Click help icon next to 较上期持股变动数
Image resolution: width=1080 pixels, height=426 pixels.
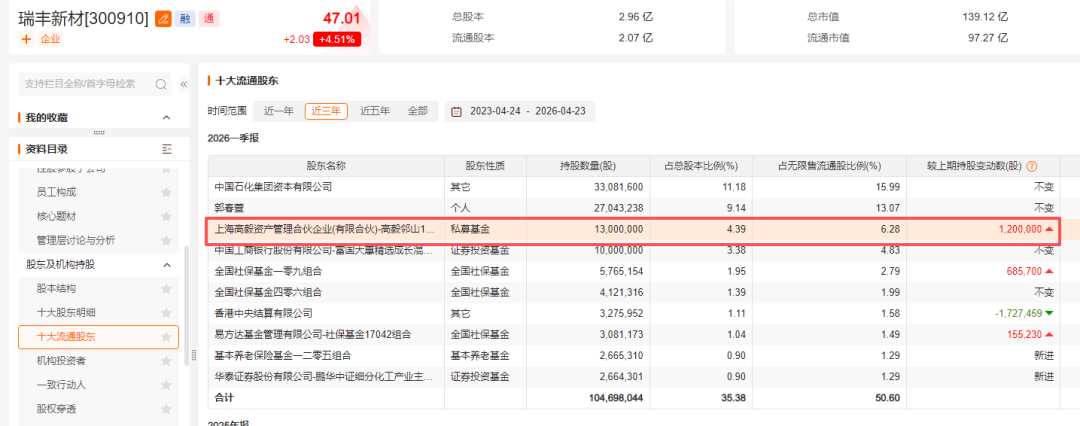coord(1031,166)
